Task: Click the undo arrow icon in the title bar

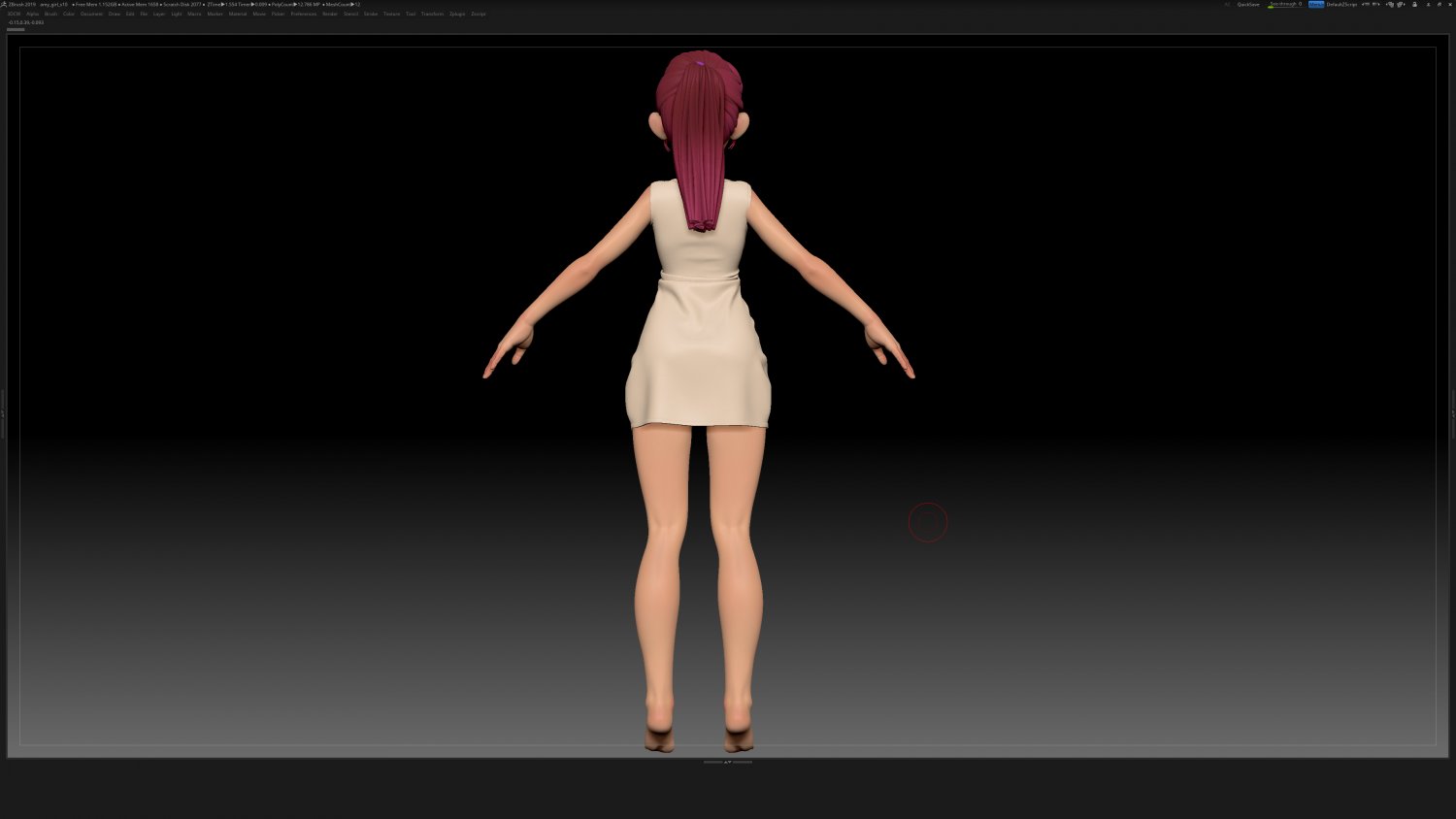Action: 1365,4
